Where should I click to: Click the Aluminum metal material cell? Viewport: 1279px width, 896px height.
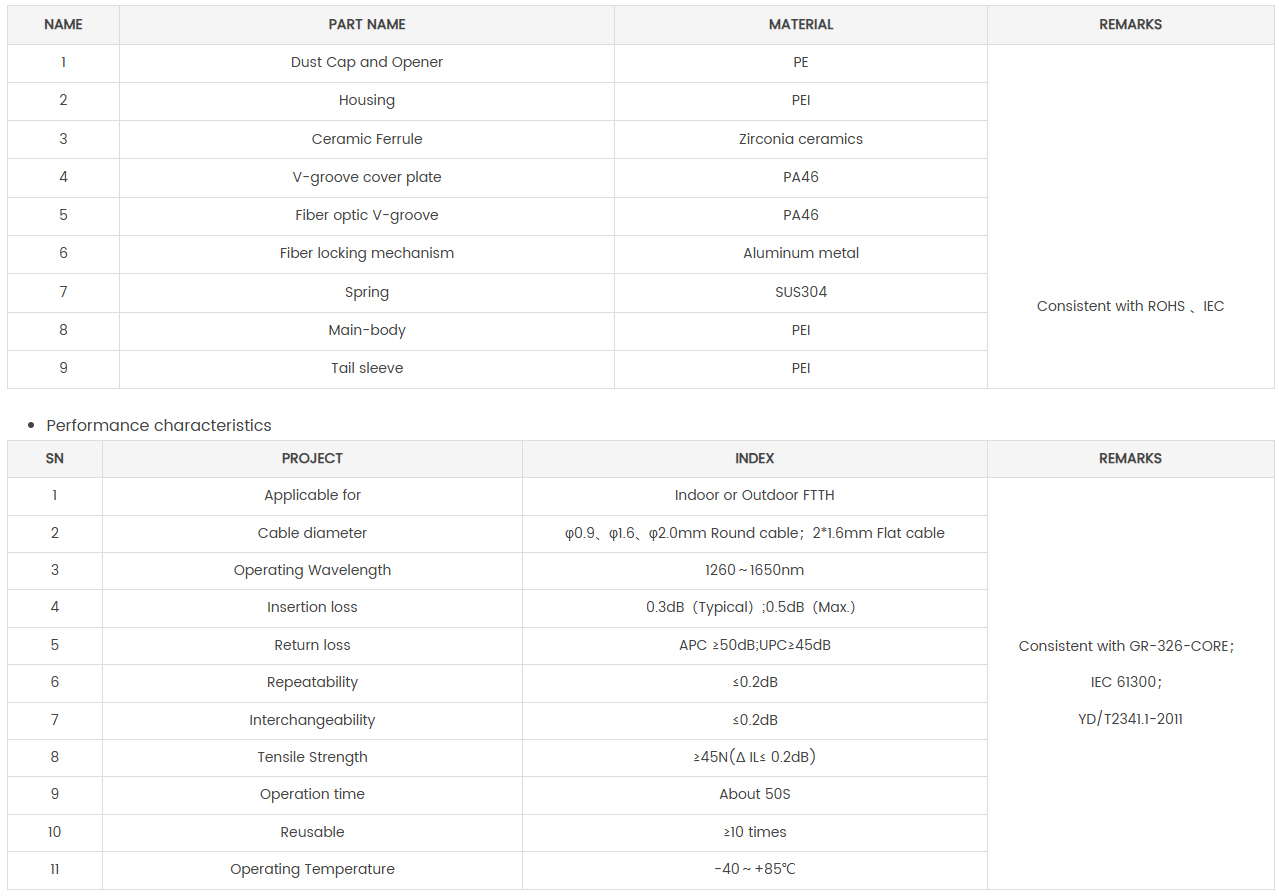point(800,253)
